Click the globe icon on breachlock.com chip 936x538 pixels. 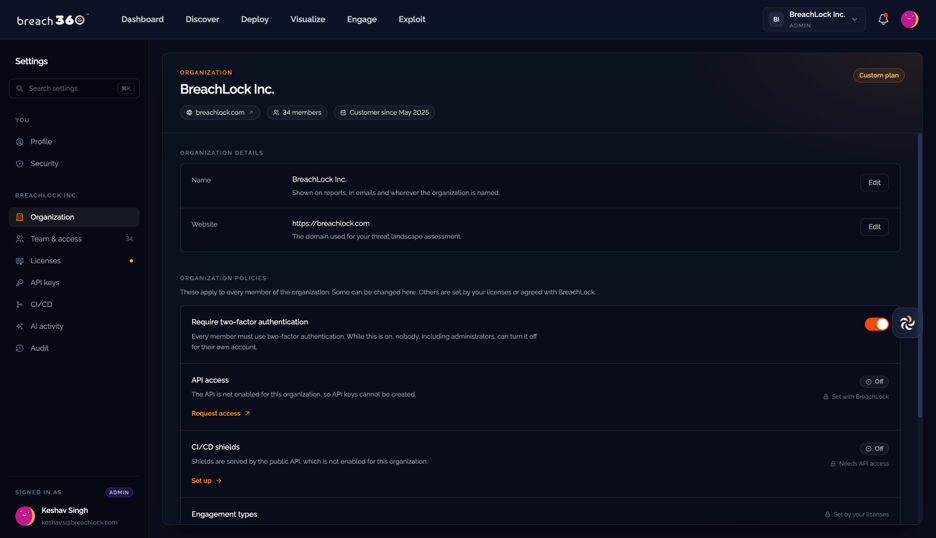[x=189, y=112]
